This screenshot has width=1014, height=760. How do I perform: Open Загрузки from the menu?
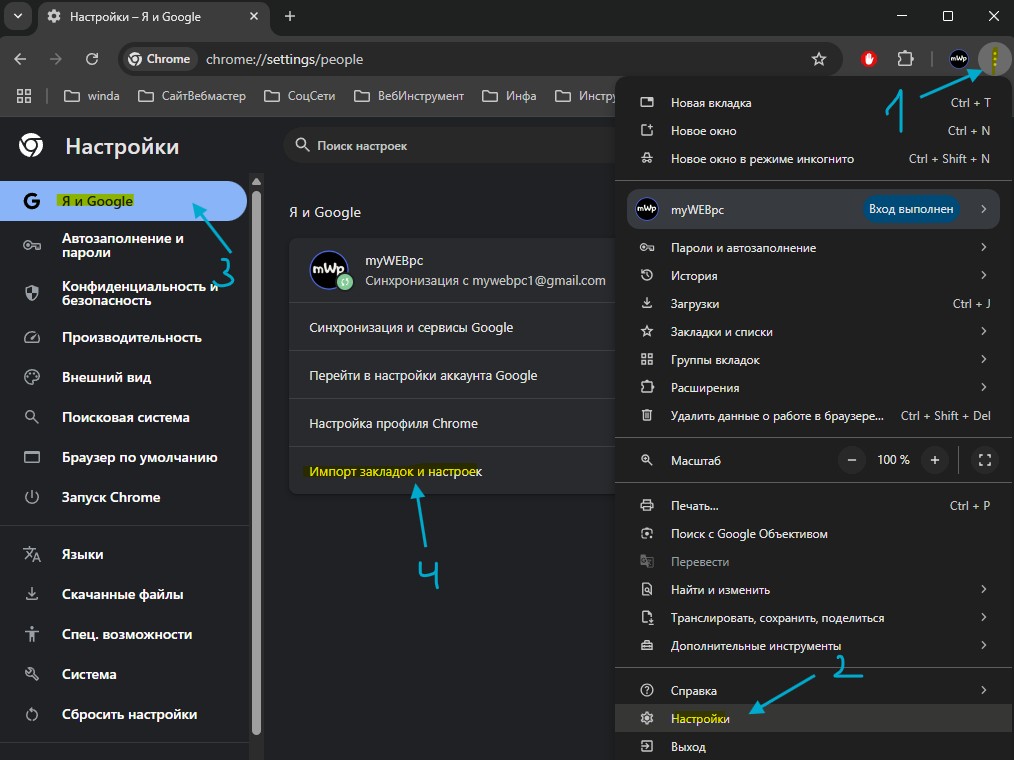(814, 303)
